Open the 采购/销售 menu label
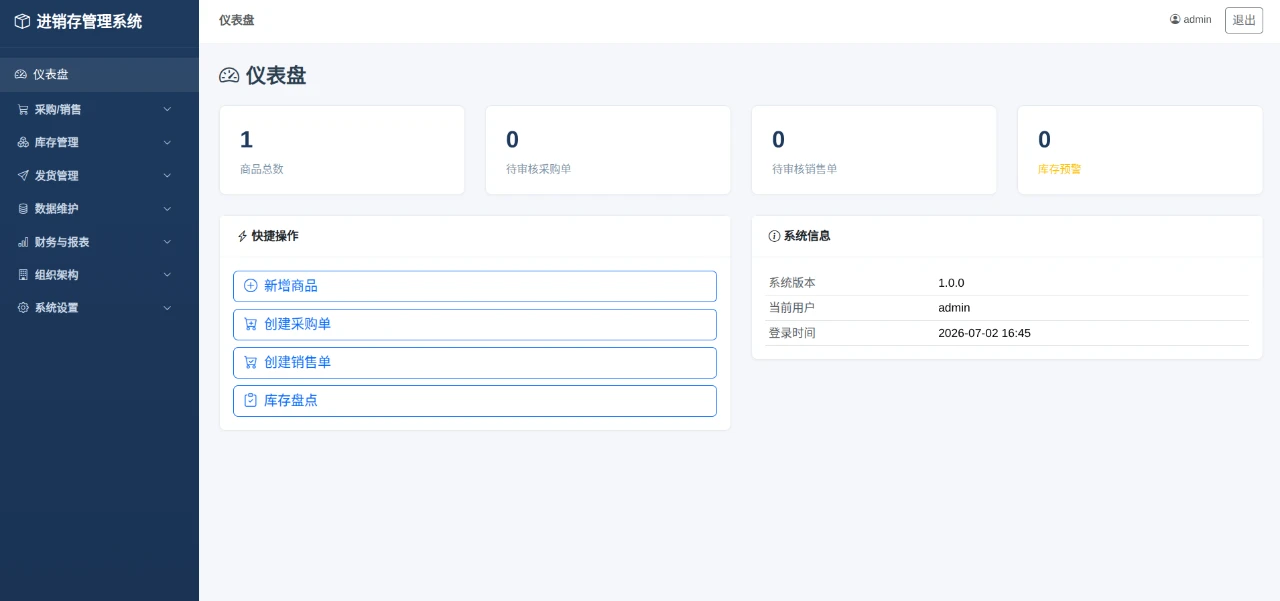This screenshot has width=1280, height=601. [58, 109]
